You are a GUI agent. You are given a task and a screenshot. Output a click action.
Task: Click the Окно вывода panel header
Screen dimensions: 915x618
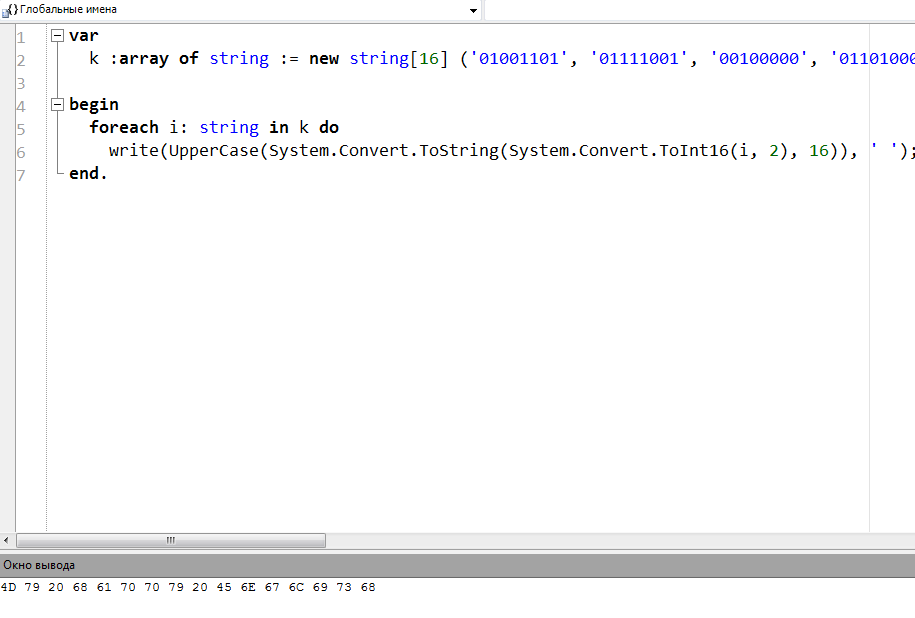tap(40, 565)
